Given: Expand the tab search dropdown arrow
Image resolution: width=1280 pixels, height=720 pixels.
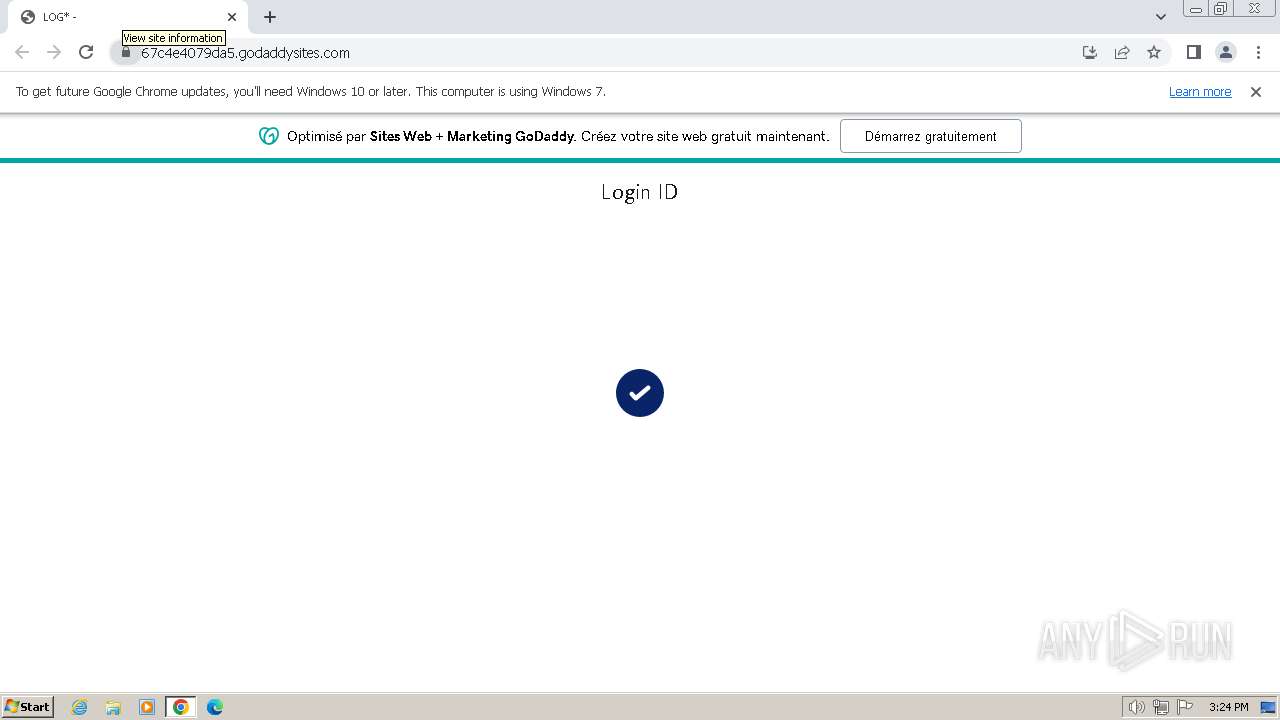Looking at the screenshot, I should tap(1161, 17).
